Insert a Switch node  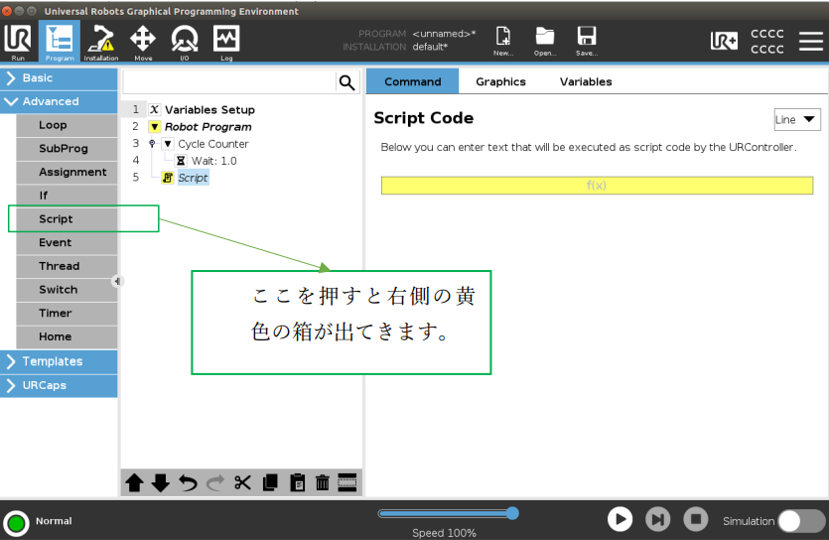tap(67, 290)
